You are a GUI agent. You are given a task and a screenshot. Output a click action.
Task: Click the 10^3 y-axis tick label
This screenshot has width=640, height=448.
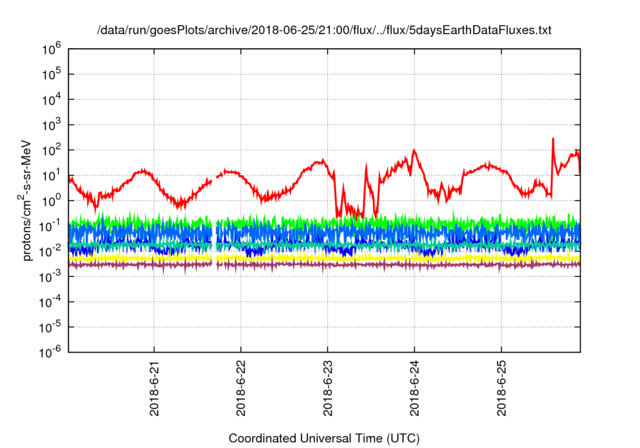click(x=51, y=125)
